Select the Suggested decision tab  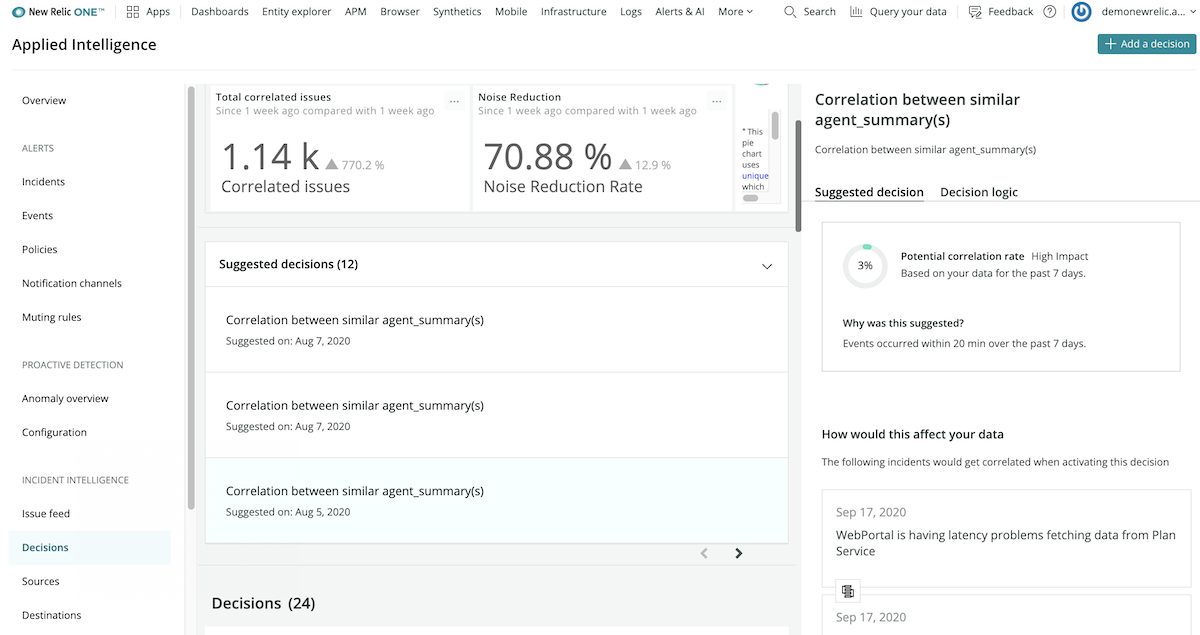pyautogui.click(x=869, y=192)
